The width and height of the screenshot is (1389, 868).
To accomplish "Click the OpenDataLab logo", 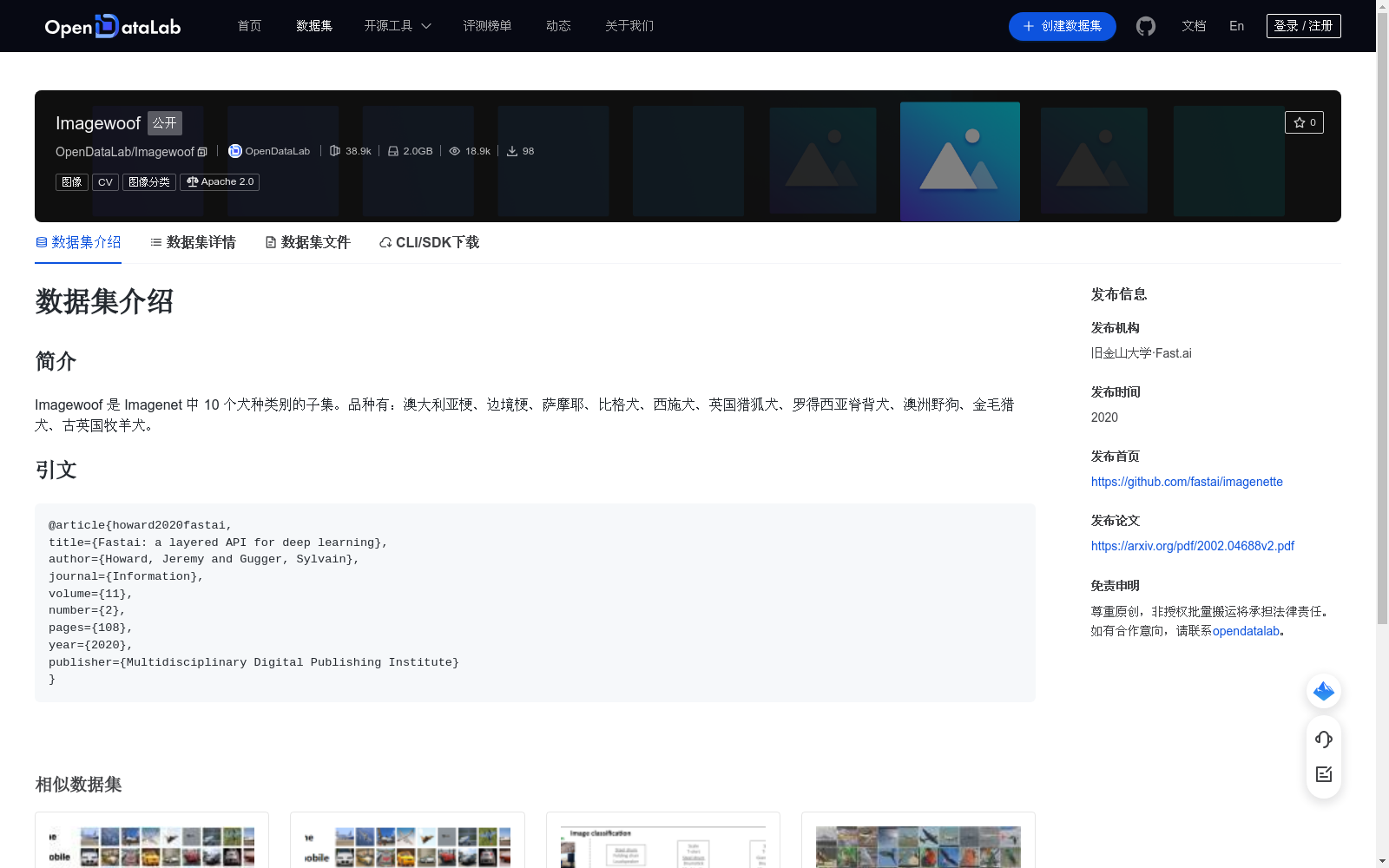I will coord(113,26).
